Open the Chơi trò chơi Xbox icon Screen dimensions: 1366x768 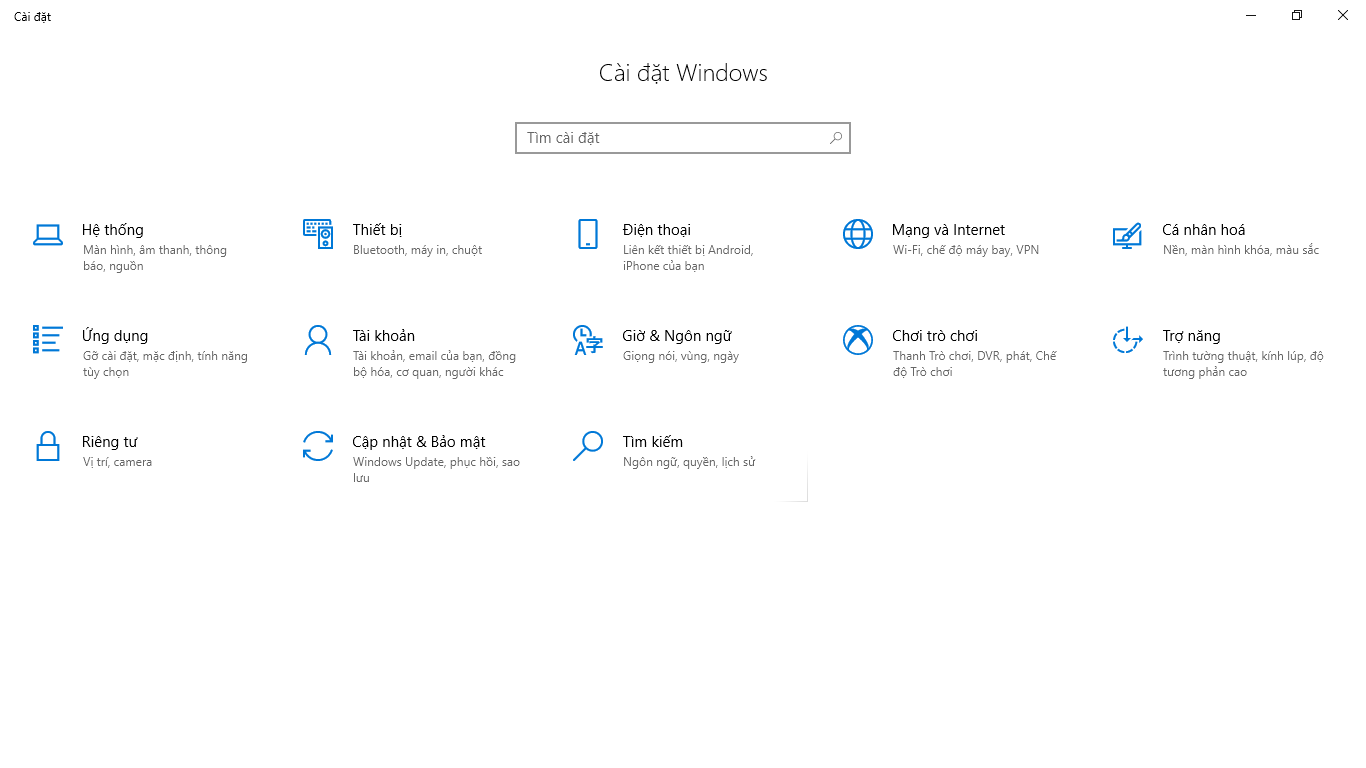click(858, 340)
